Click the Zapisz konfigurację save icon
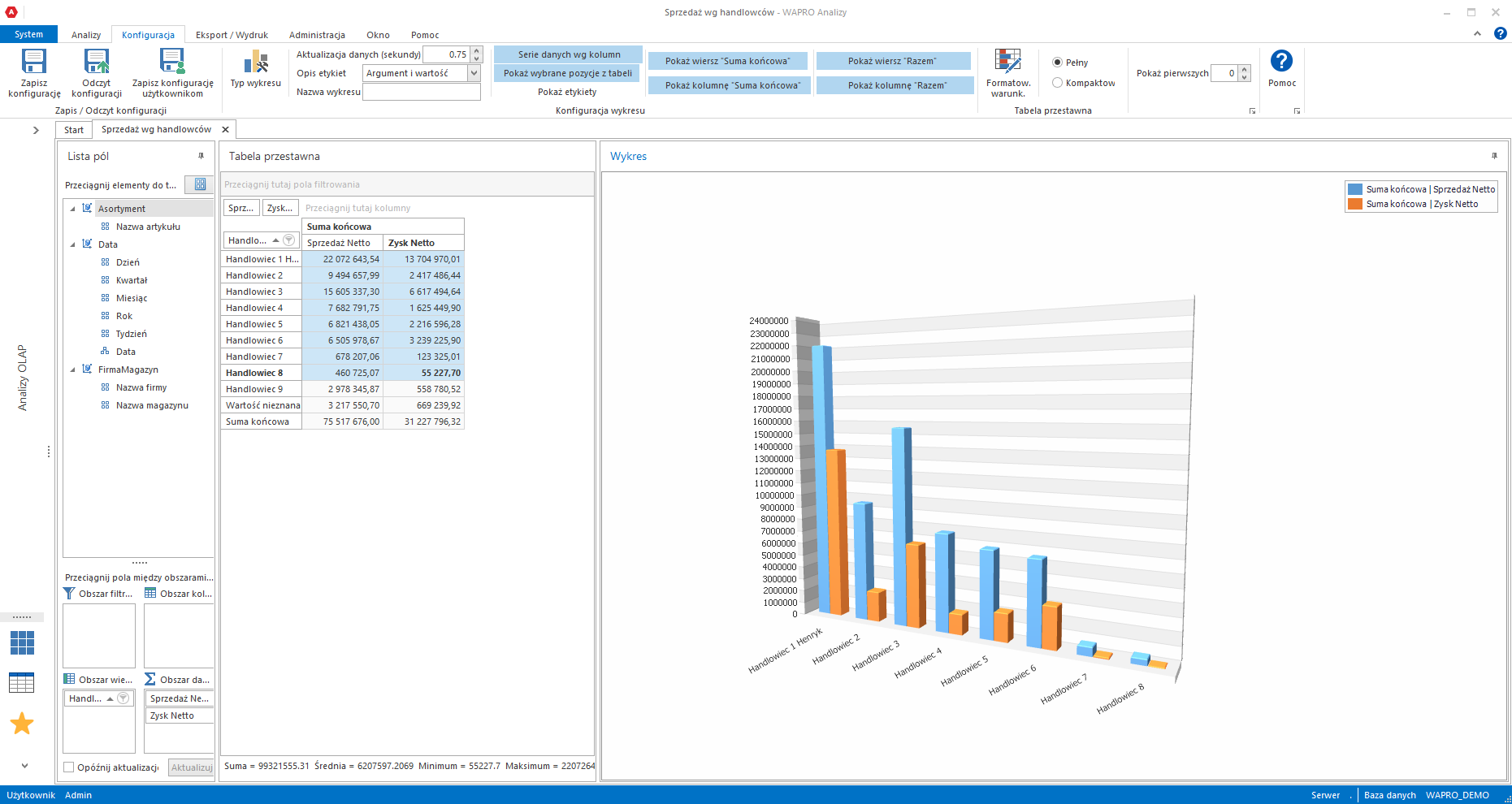The width and height of the screenshot is (1512, 804). pos(34,63)
